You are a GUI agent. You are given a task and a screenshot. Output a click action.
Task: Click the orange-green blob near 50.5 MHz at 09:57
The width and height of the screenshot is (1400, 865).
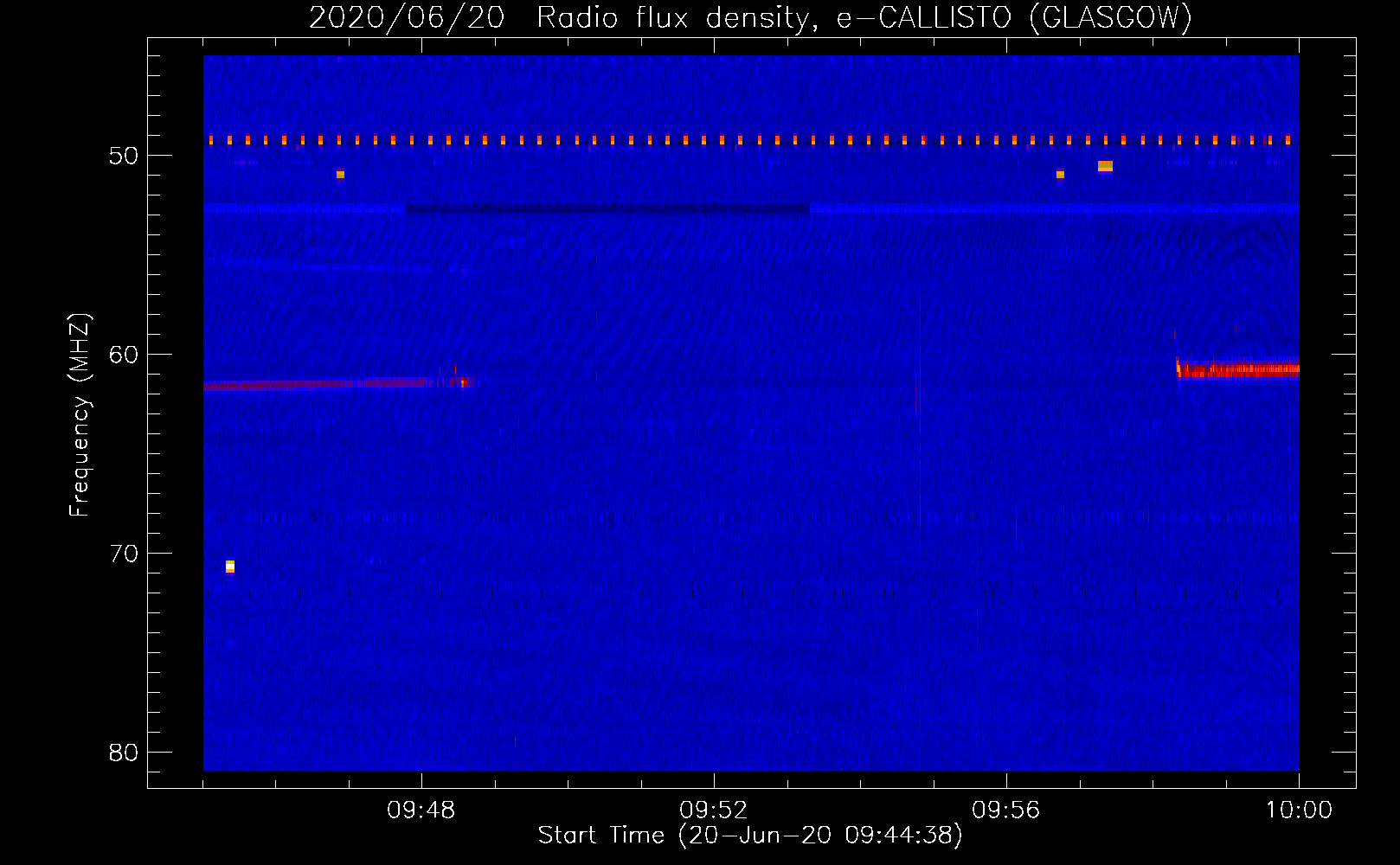tap(1105, 166)
